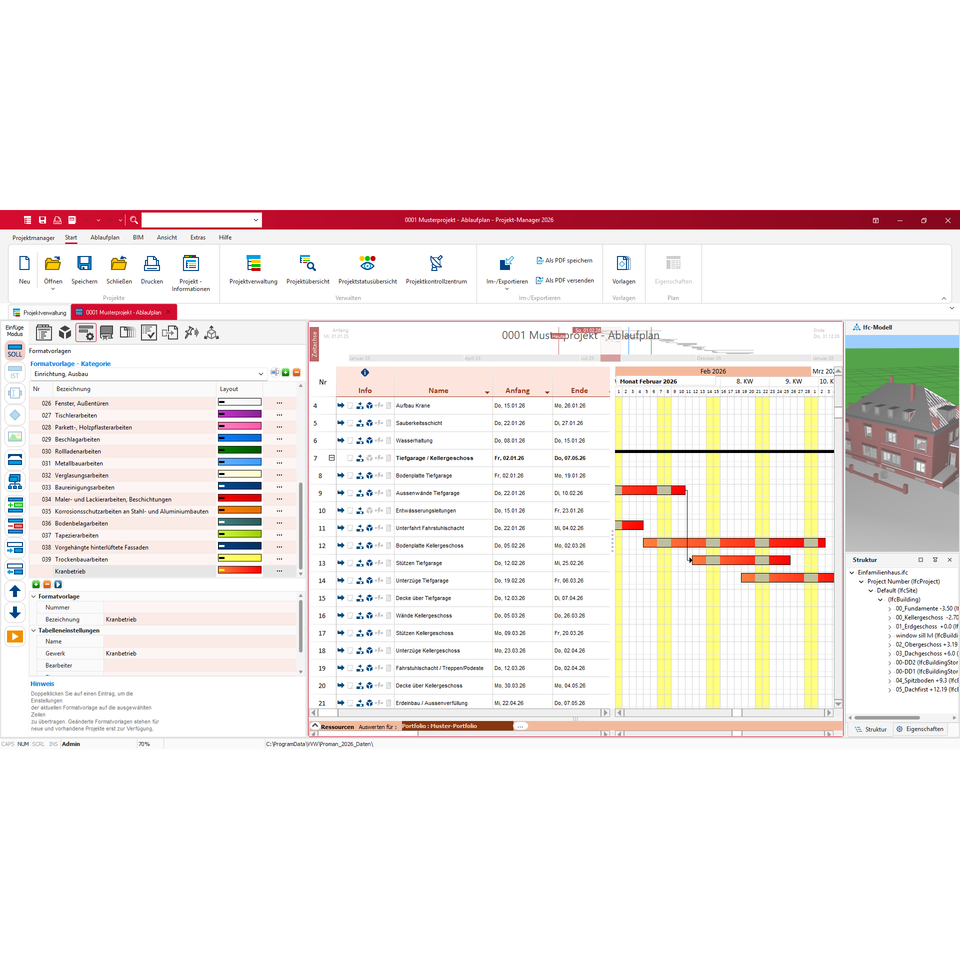The image size is (960, 960).
Task: Click the Vorlagen icon in the ribbon
Action: [x=623, y=264]
